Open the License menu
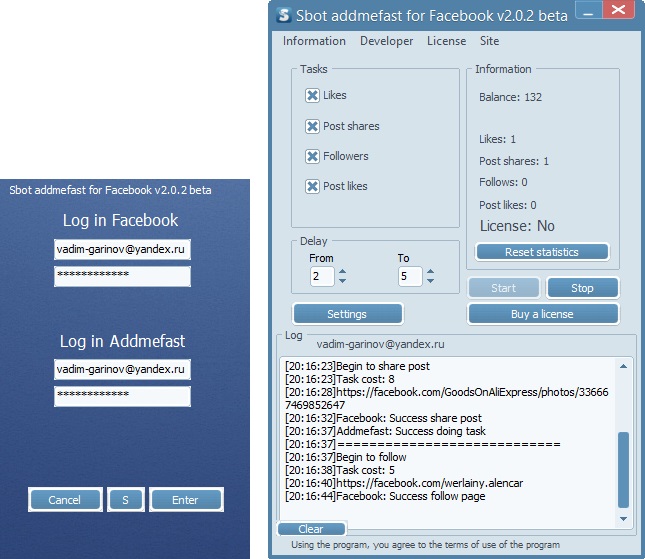645x559 pixels. tap(446, 41)
